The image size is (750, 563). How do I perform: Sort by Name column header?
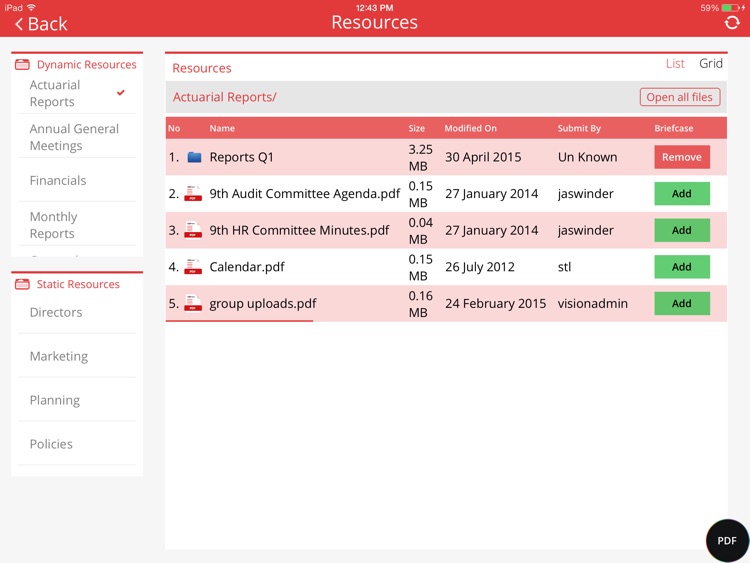(x=222, y=128)
